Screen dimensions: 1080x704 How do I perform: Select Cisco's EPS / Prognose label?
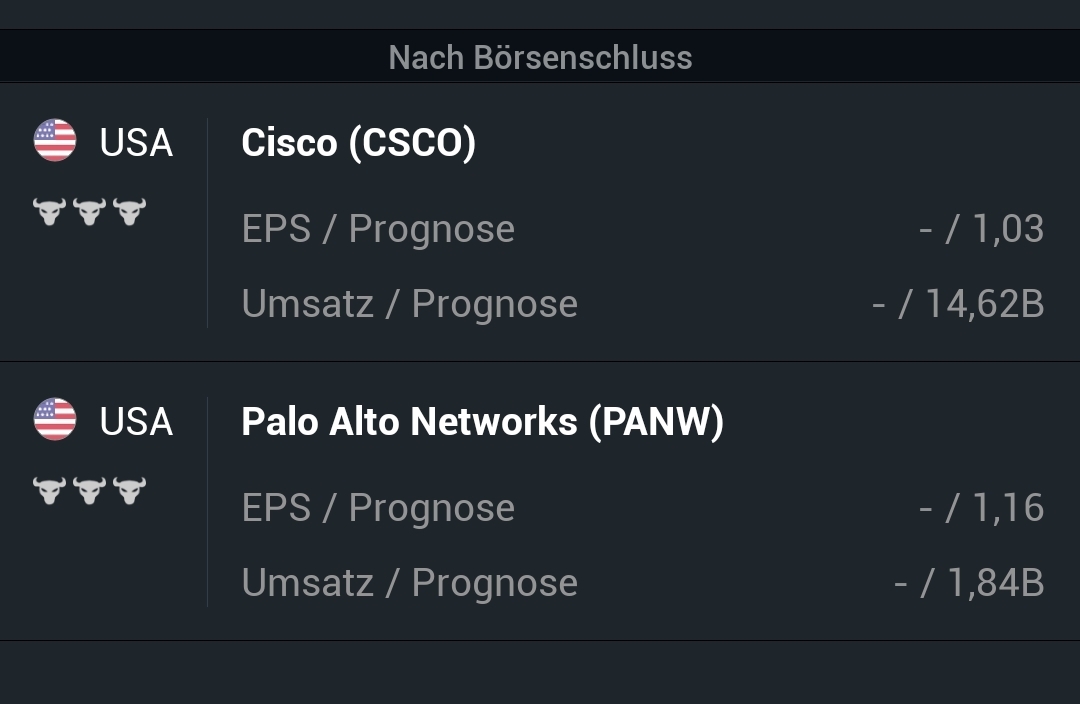378,229
